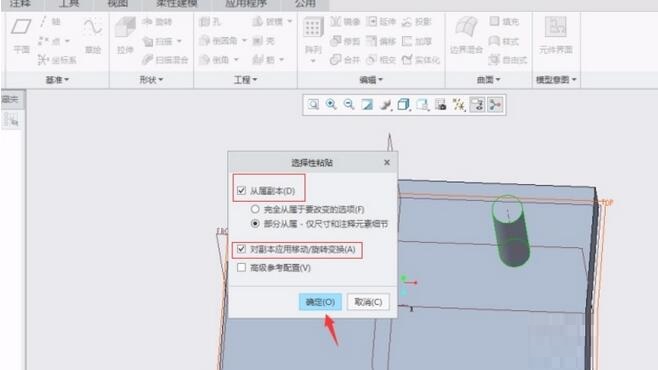This screenshot has width=658, height=370.
Task: Expand the 曲面 group dropdown
Action: [x=489, y=80]
